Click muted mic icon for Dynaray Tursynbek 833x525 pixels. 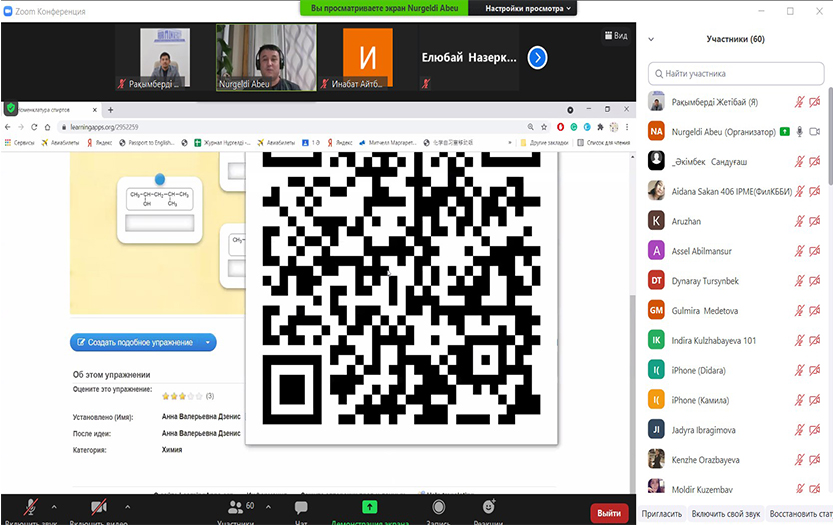[800, 281]
